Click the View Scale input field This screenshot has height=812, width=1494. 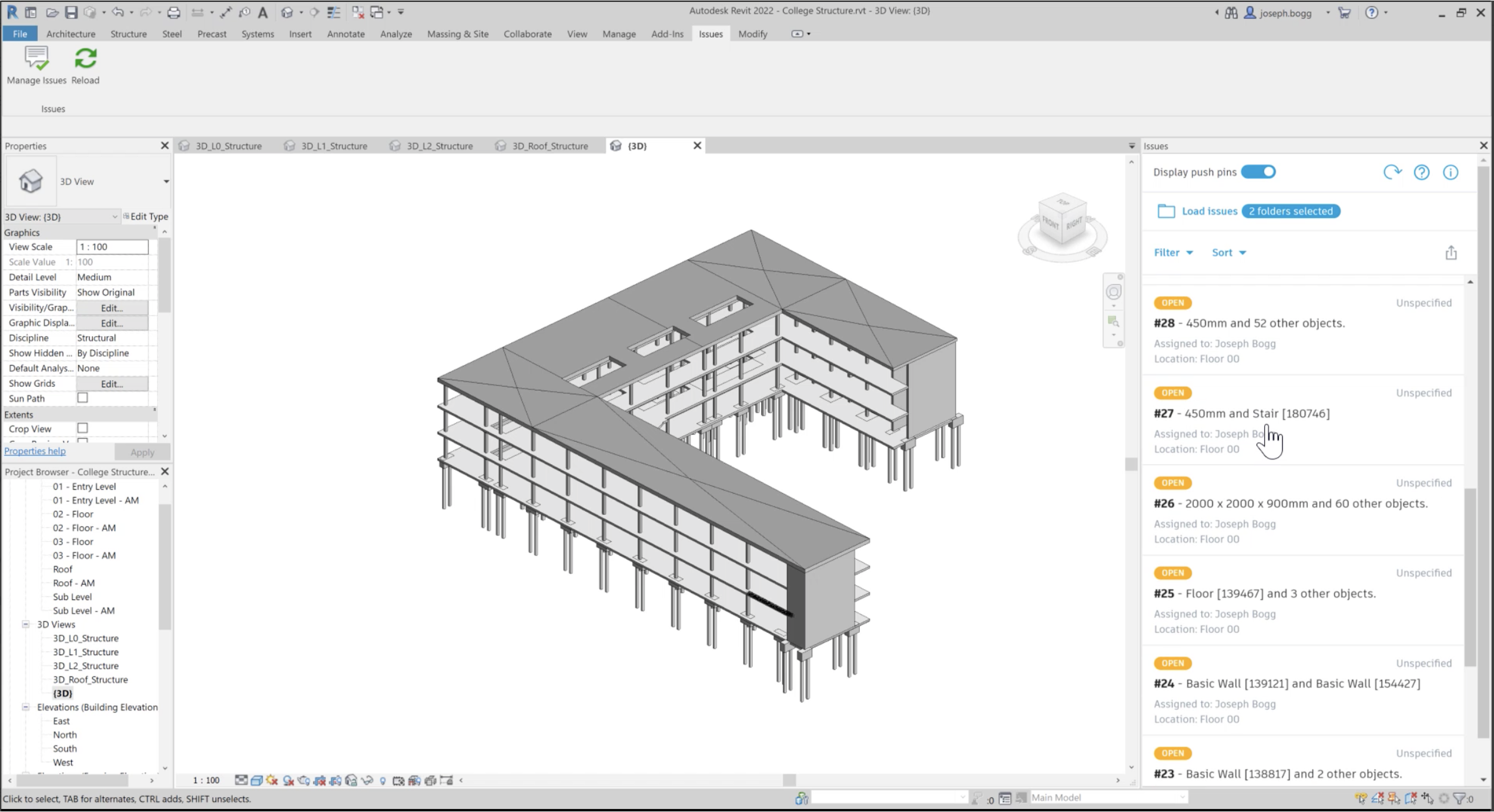click(x=112, y=247)
